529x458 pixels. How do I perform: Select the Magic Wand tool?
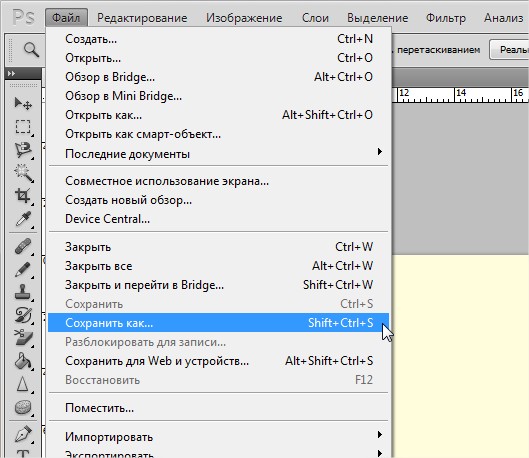[23, 173]
